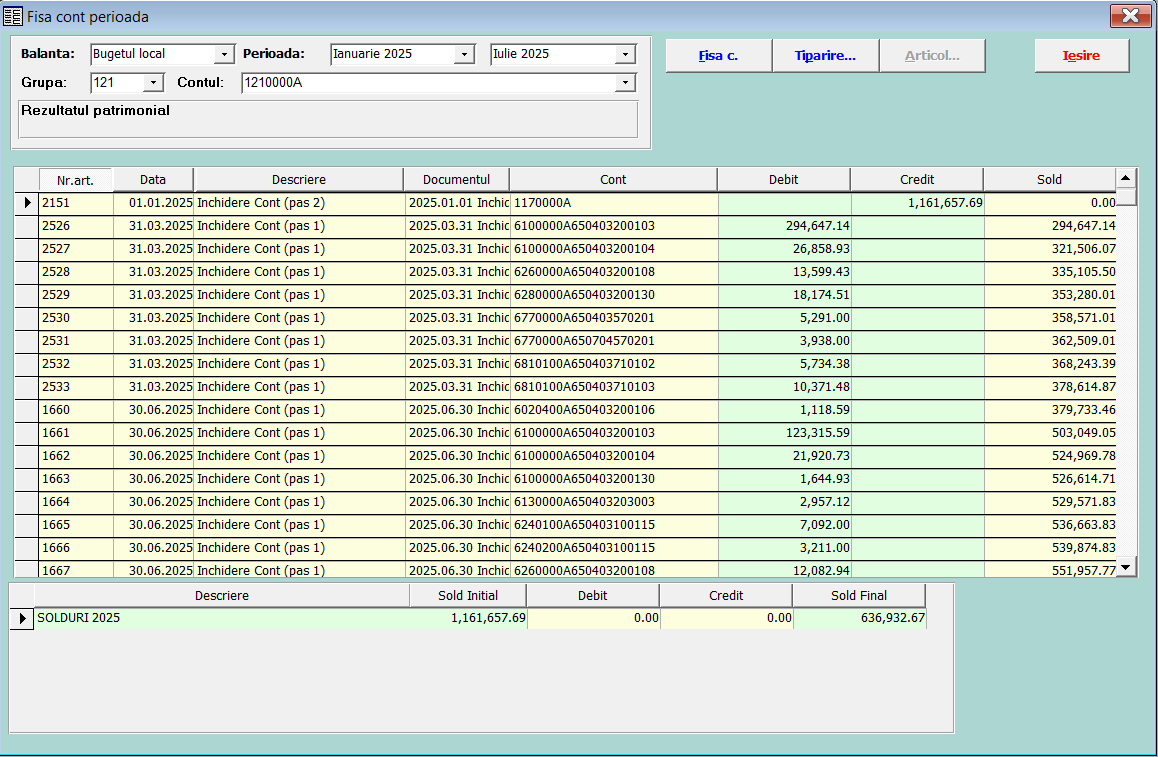1158x757 pixels.
Task: Click the Sold cell showing 503,049.05
Action: click(1050, 433)
